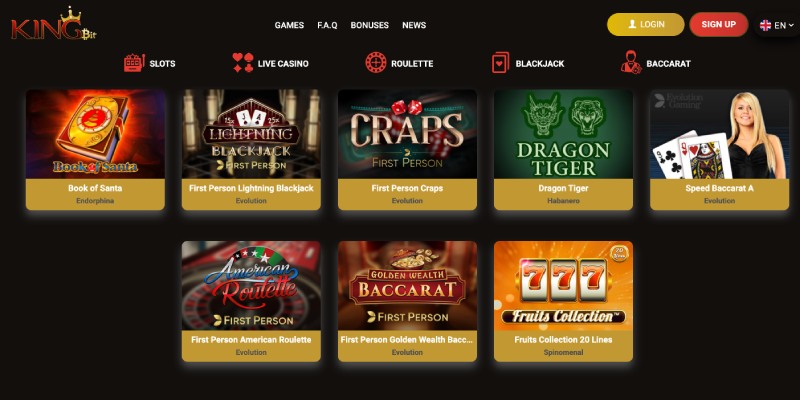The height and width of the screenshot is (400, 800).
Task: Click the red Sign Up button
Action: click(x=718, y=24)
